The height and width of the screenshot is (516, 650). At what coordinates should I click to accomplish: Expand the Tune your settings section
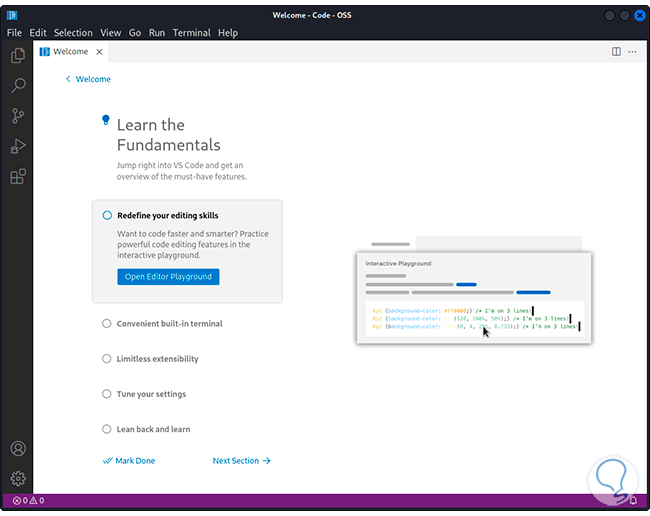pyautogui.click(x=151, y=394)
